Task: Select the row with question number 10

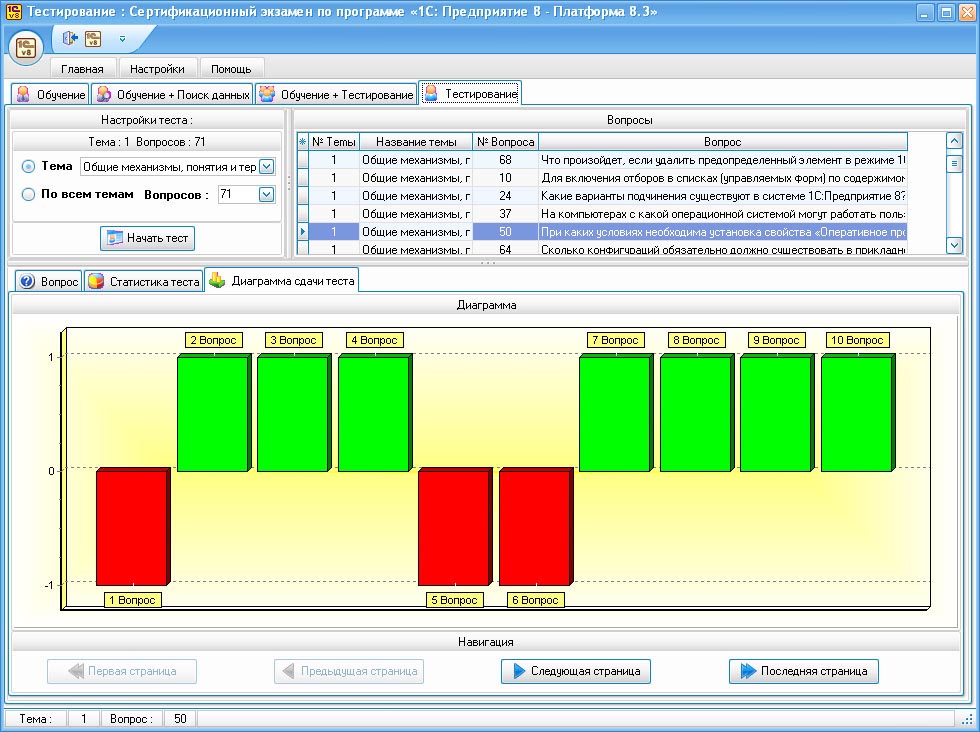Action: pyautogui.click(x=602, y=178)
